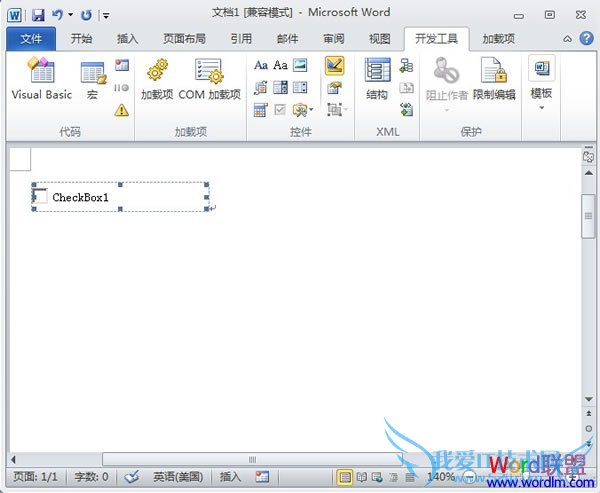Toggle 插入 insert mode in status bar

coord(230,477)
